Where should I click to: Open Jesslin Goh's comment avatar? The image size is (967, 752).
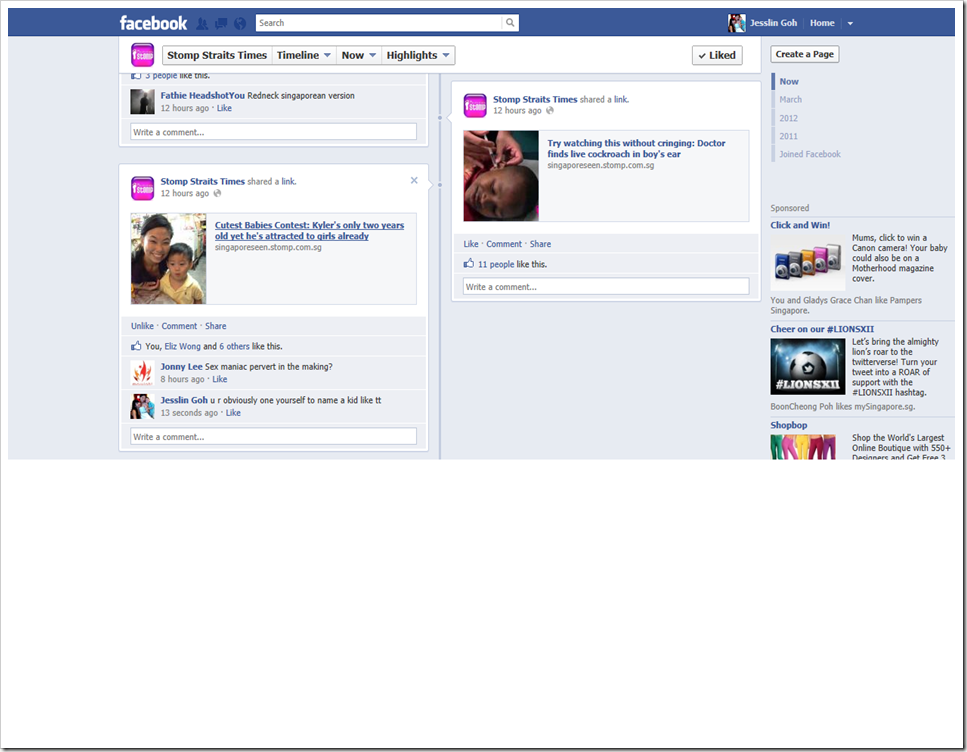(142, 407)
